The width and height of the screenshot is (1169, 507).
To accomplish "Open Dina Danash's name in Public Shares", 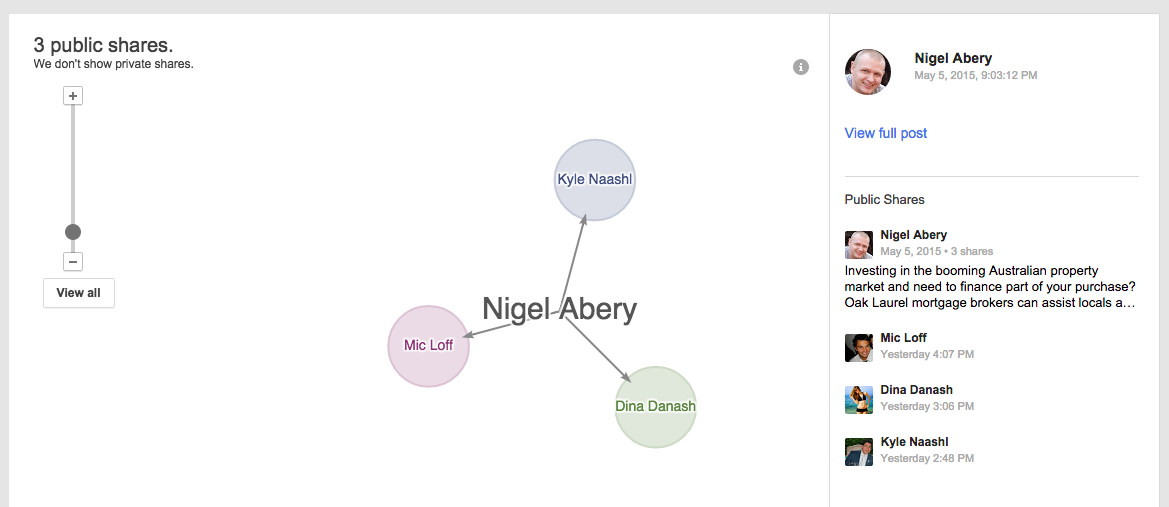I will [916, 390].
